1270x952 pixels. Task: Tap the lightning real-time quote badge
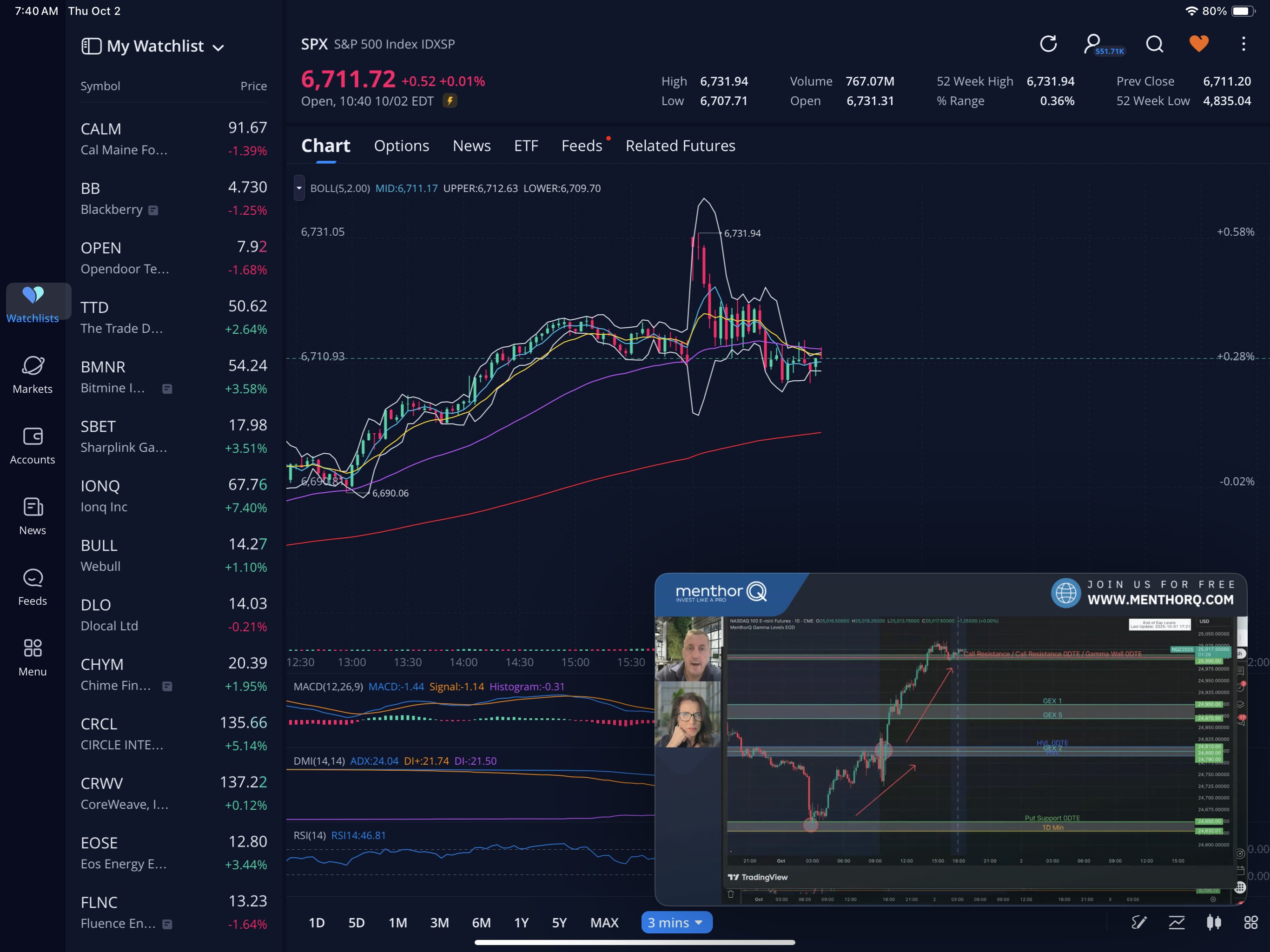coord(450,101)
